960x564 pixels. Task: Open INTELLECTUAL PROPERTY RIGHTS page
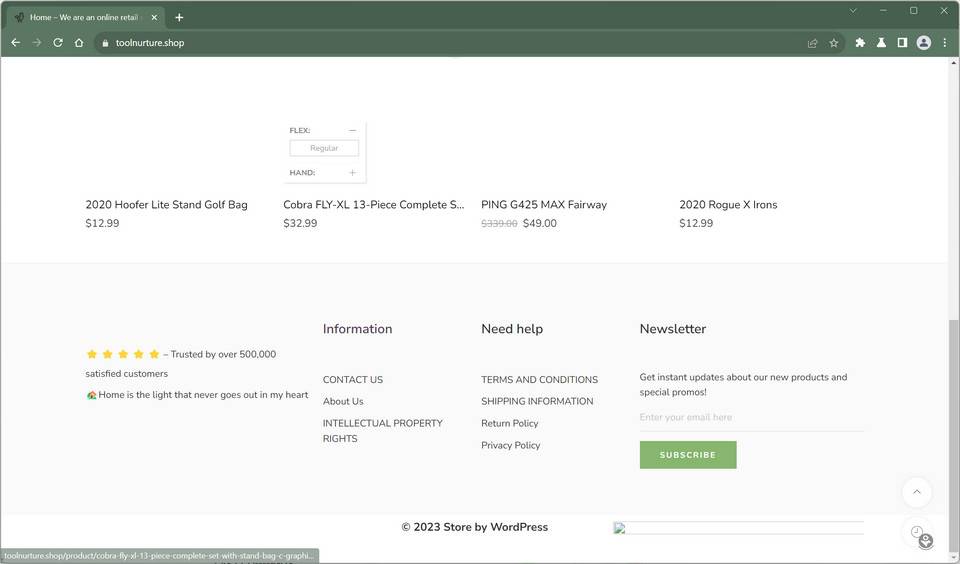tap(383, 431)
